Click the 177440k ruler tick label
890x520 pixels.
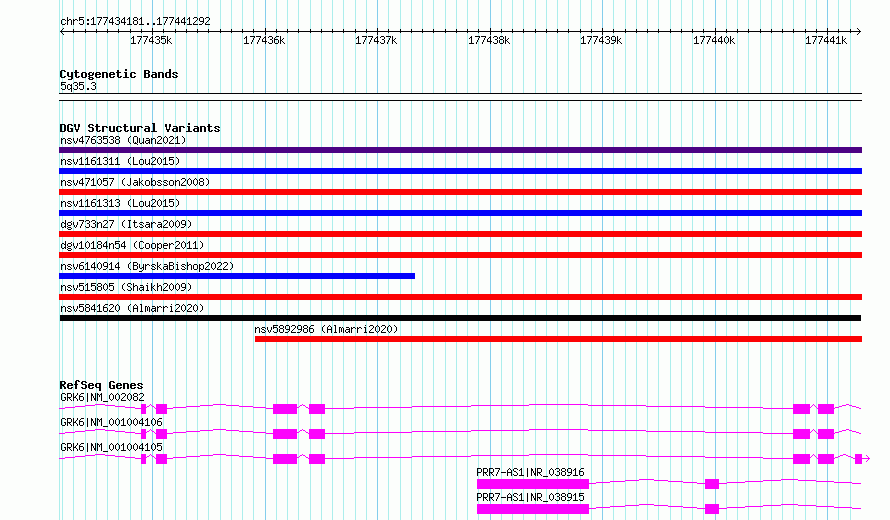[714, 40]
